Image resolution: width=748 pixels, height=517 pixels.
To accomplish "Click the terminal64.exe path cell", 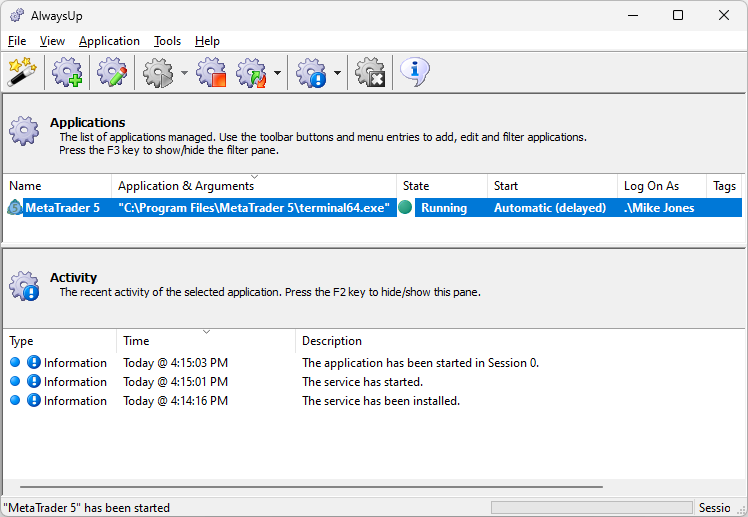I will click(254, 208).
